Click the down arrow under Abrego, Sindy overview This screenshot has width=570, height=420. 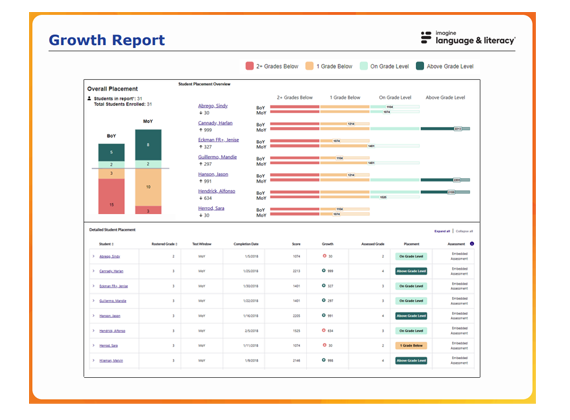pyautogui.click(x=201, y=113)
